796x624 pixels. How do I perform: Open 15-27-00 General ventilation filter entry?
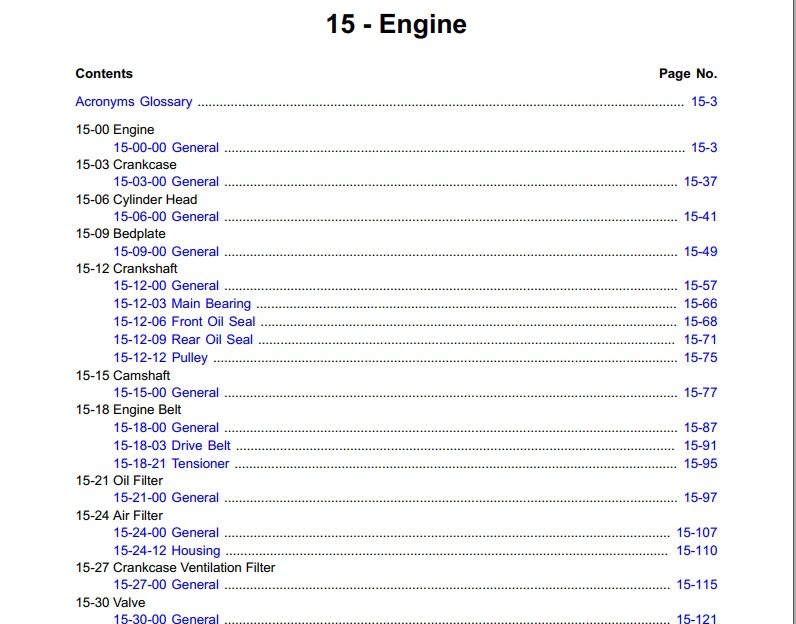coord(166,584)
